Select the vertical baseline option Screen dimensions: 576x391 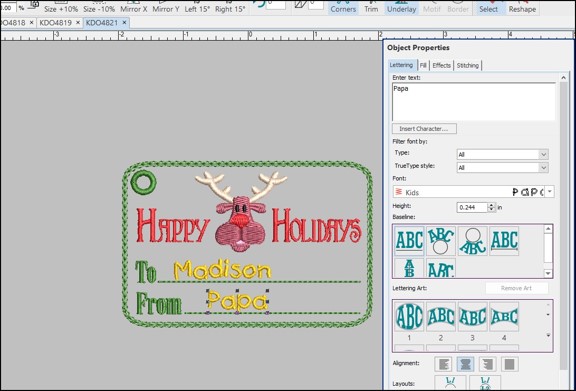click(x=409, y=268)
